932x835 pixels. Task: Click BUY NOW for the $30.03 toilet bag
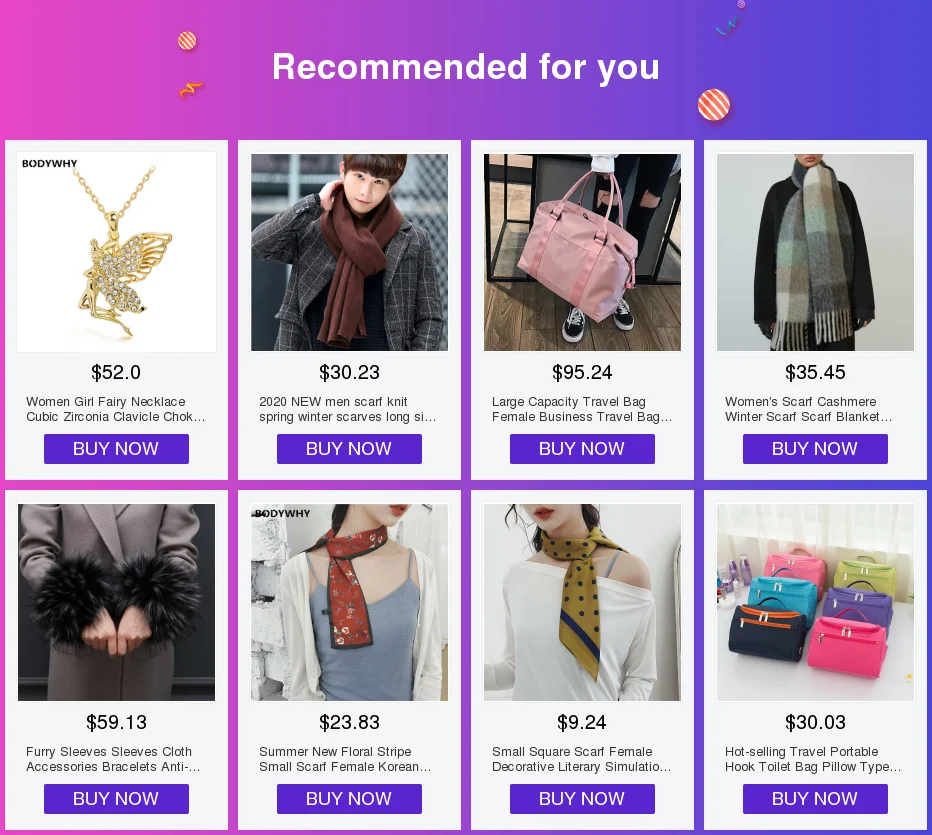(x=816, y=799)
